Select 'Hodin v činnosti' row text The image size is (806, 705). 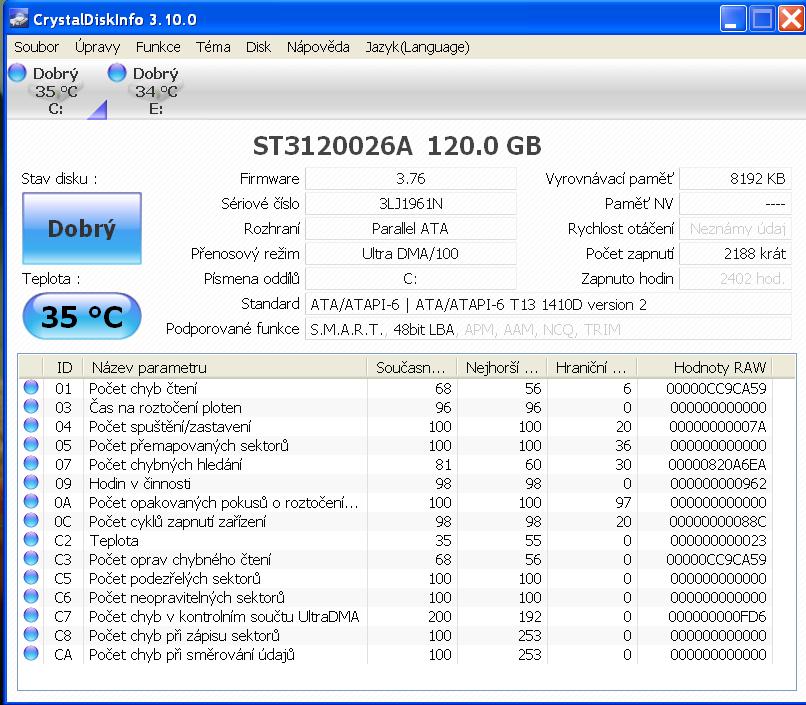click(x=140, y=484)
